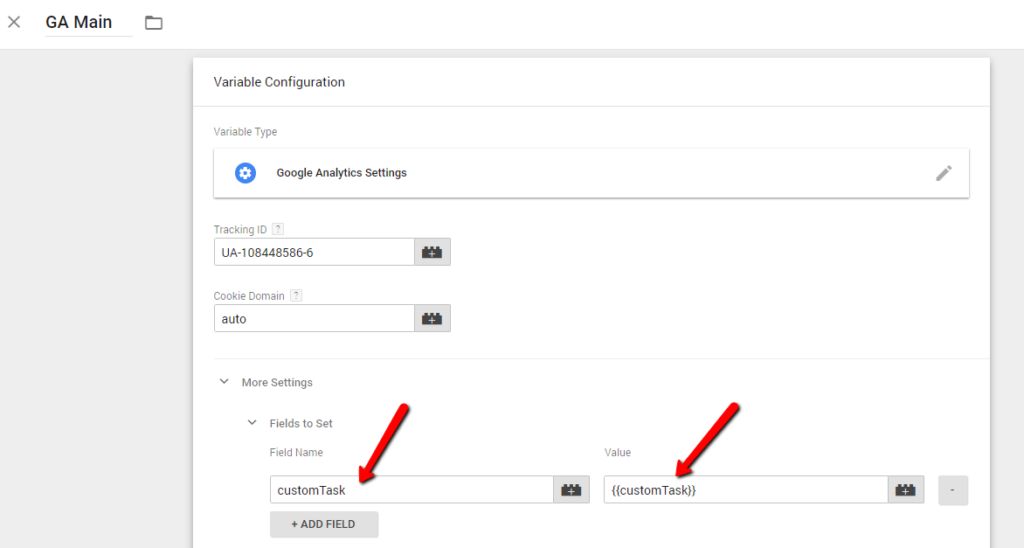The height and width of the screenshot is (548, 1024).
Task: Open the folder icon next to GA Main
Action: click(x=153, y=22)
